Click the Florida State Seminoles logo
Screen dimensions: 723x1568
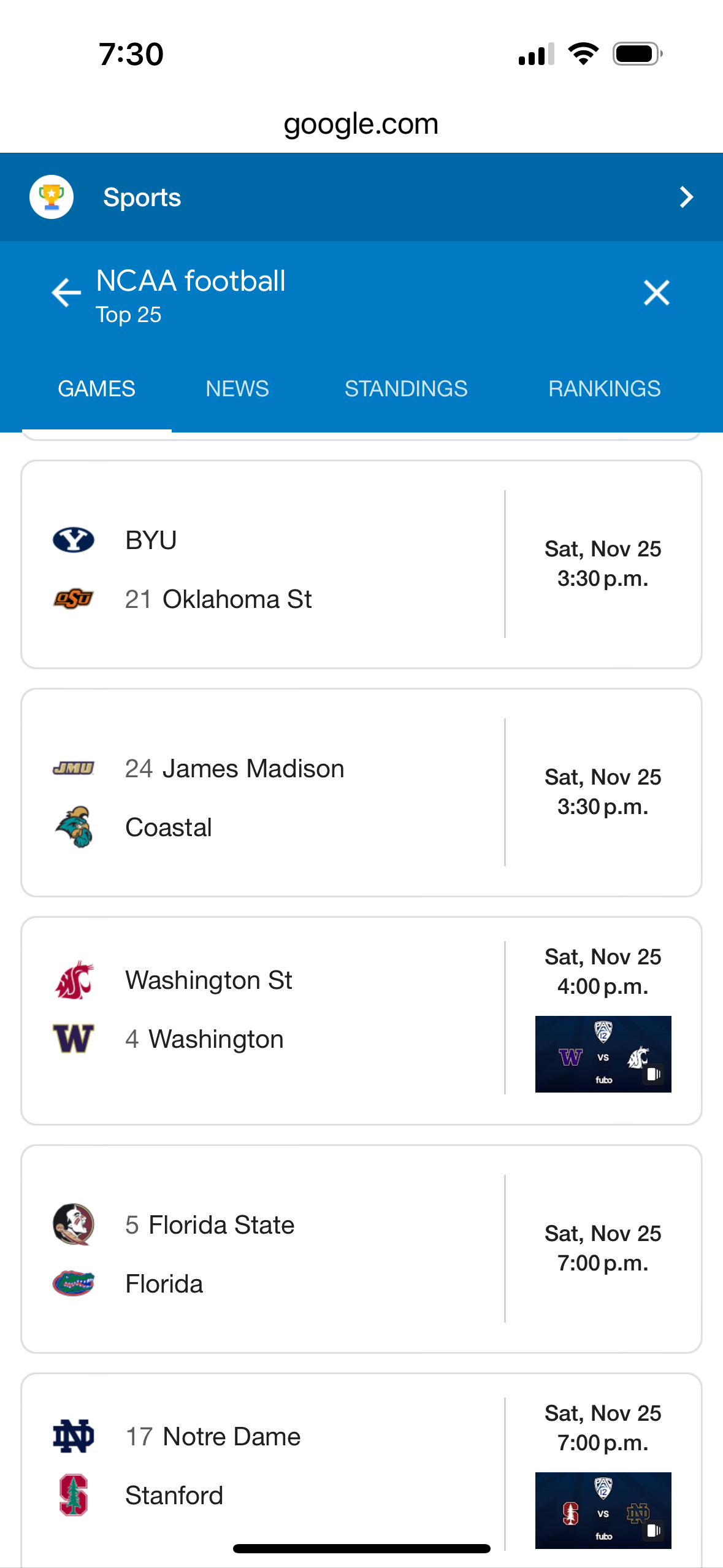point(74,1224)
